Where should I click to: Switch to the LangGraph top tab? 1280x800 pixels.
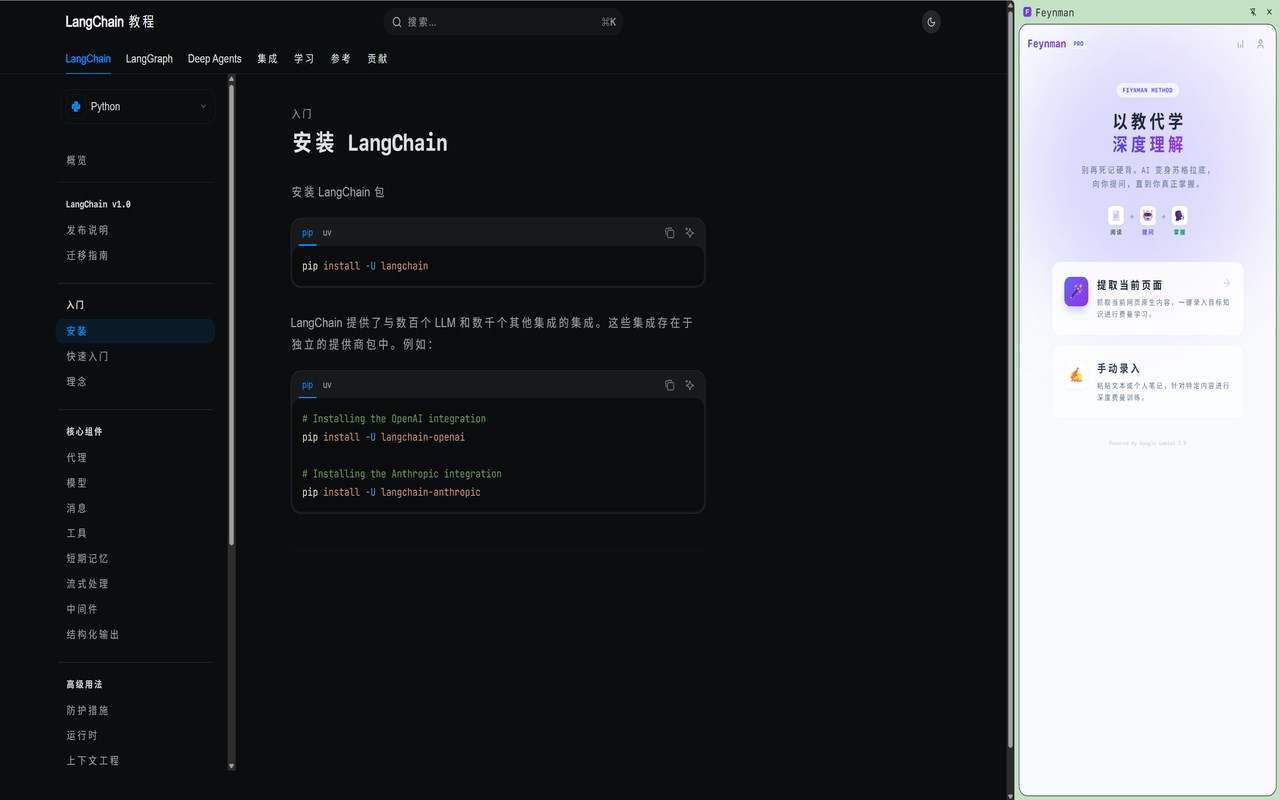click(149, 59)
